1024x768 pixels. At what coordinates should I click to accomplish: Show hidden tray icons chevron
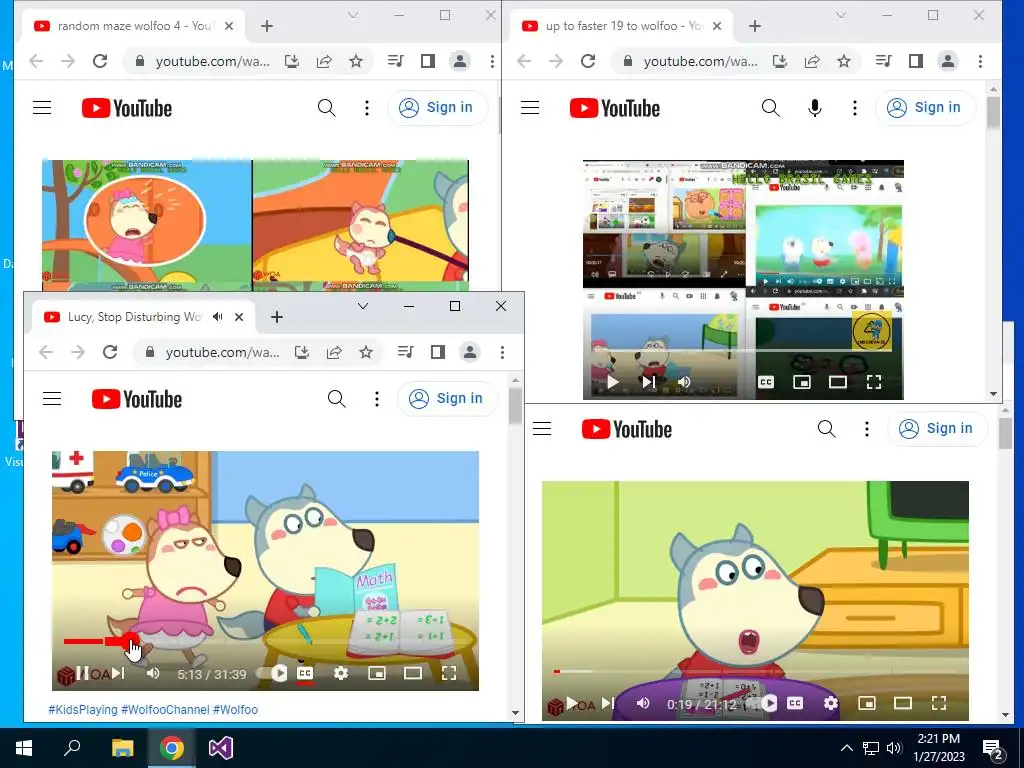[846, 748]
